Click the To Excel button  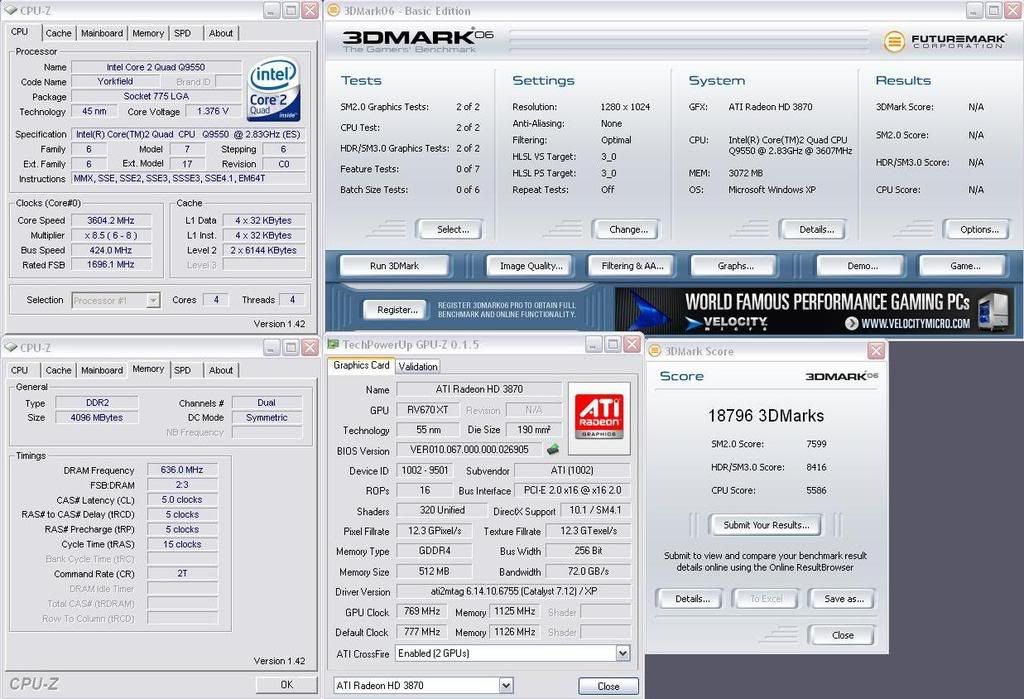click(766, 599)
